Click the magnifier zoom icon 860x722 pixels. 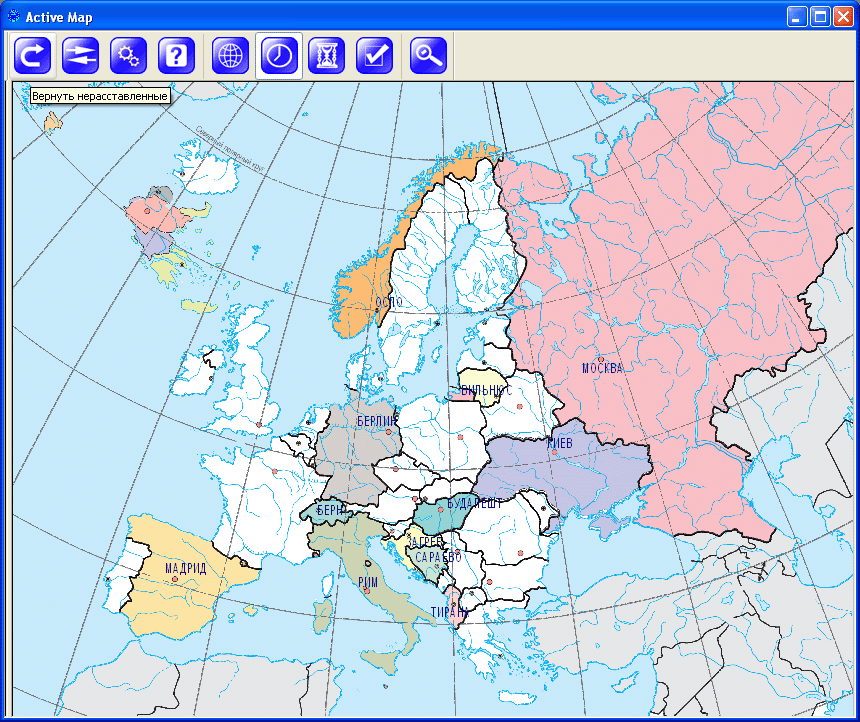click(x=428, y=55)
